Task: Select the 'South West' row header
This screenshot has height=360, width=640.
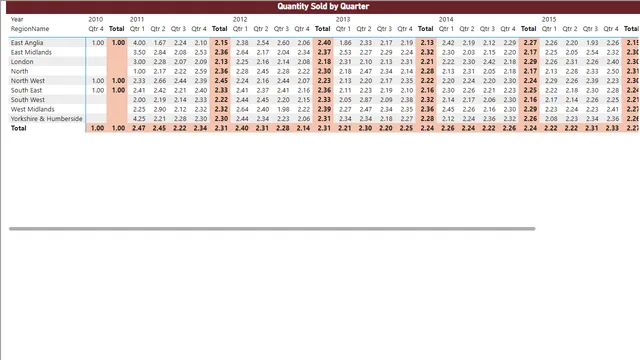Action: 28,100
